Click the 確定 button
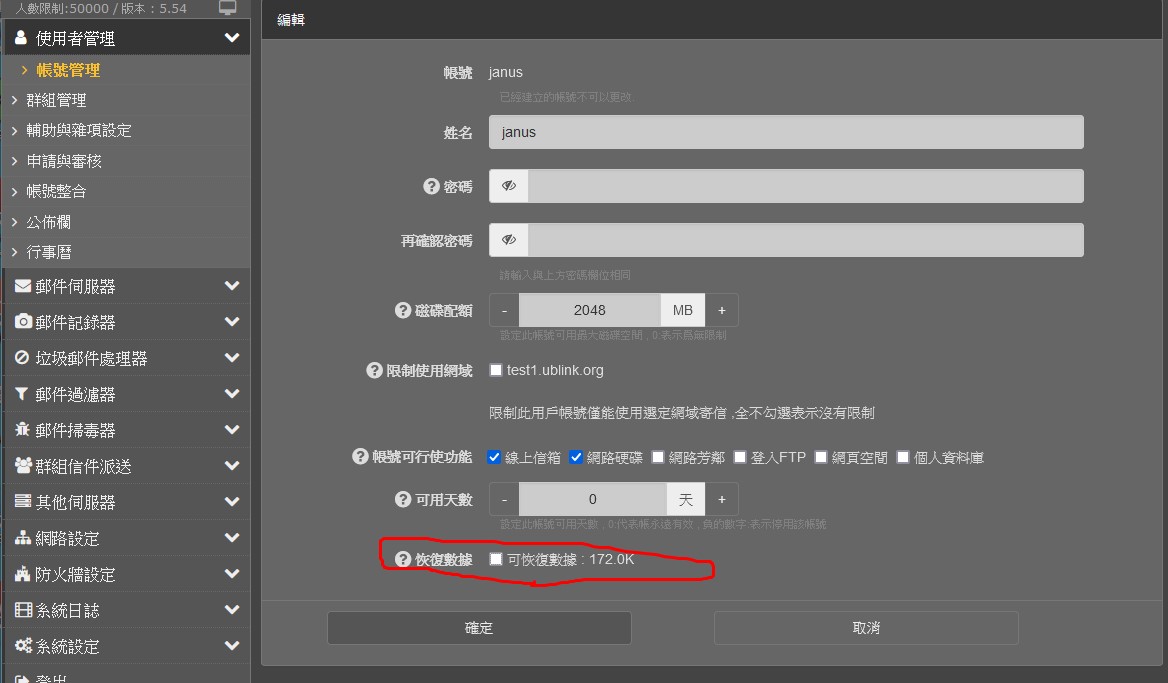 click(479, 628)
